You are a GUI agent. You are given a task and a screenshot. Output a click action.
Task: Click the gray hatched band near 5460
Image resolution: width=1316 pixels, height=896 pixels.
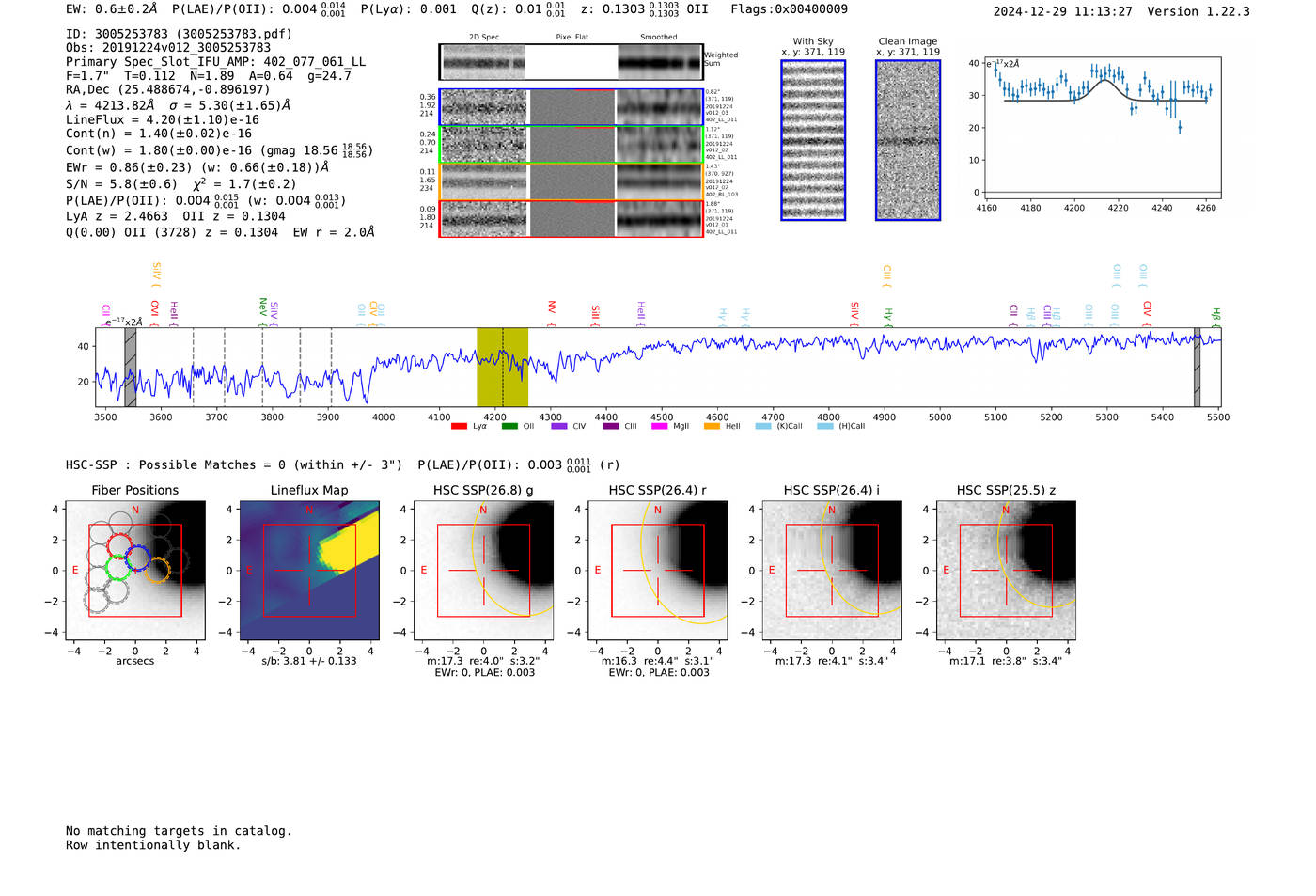[1197, 367]
